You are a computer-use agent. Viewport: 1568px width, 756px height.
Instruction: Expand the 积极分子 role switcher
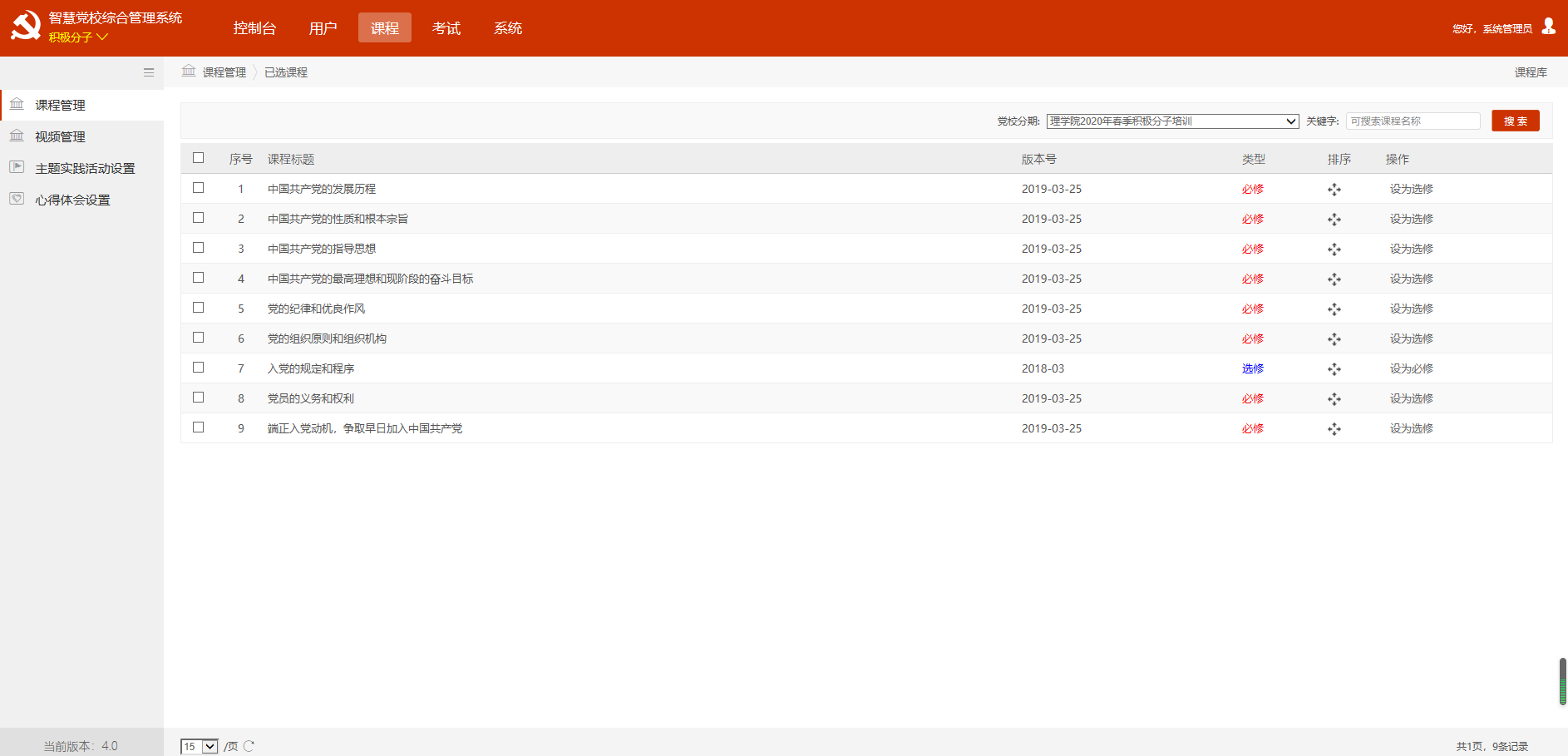[x=78, y=37]
